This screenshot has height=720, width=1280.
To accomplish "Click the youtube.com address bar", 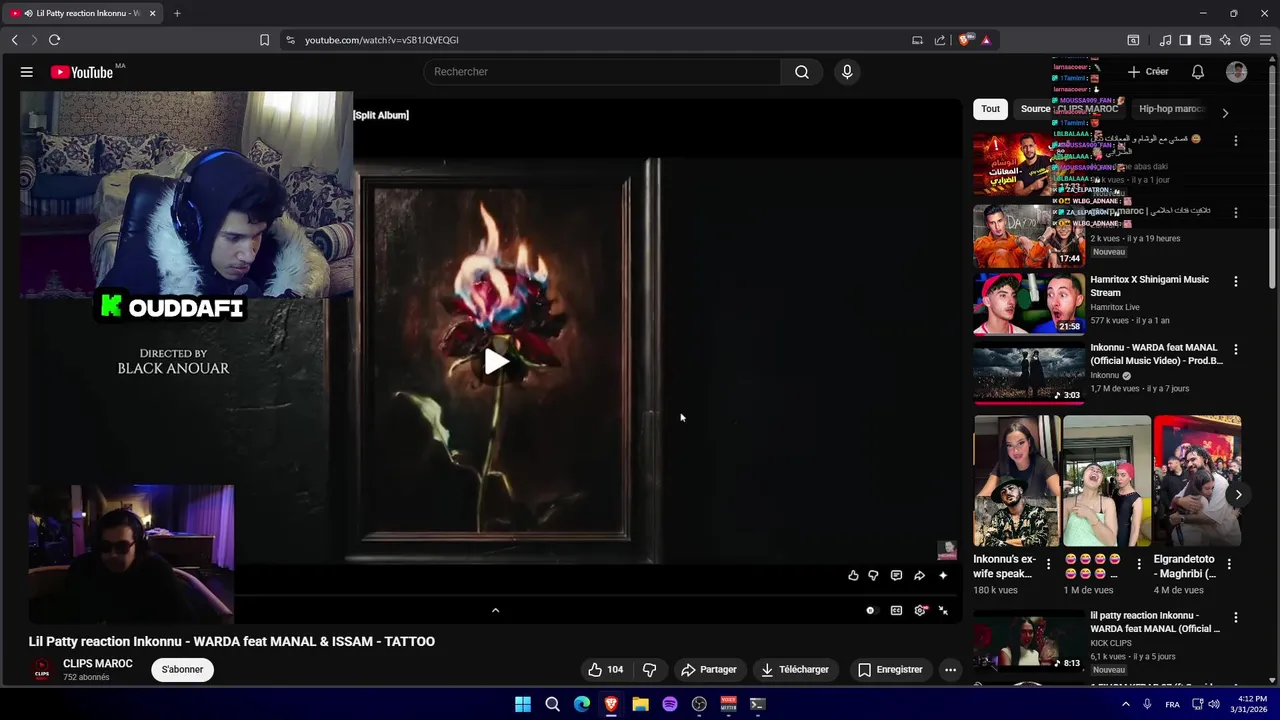I will [600, 40].
